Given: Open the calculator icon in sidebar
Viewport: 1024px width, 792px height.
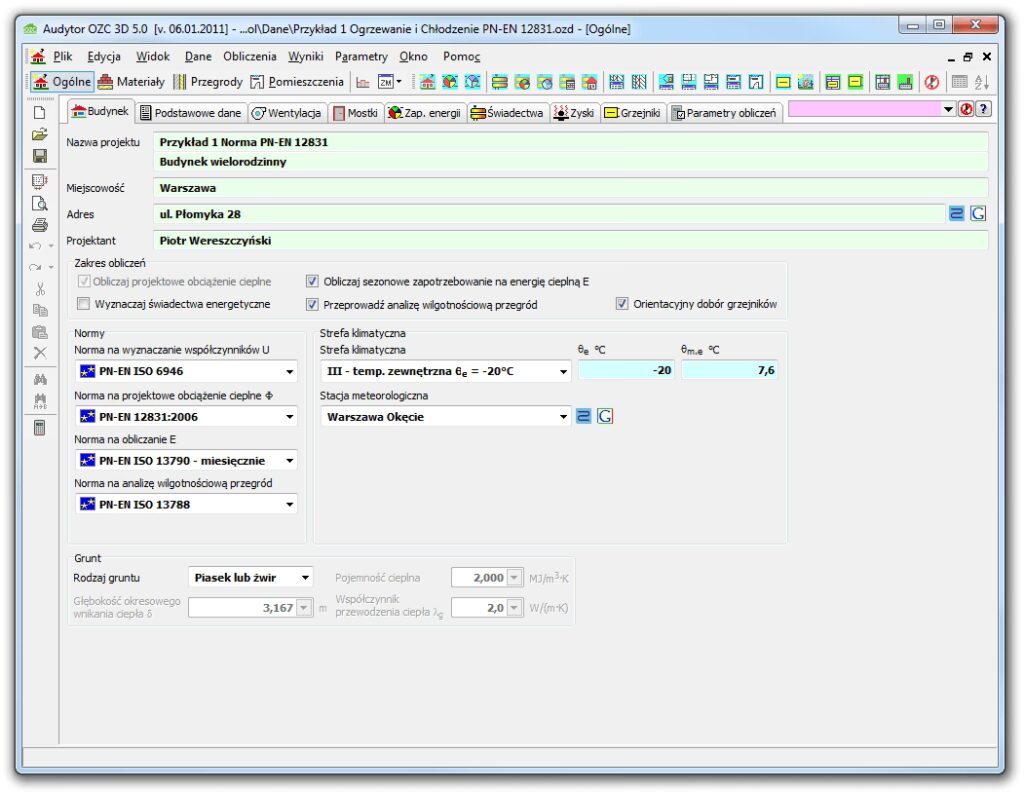Looking at the screenshot, I should click(x=40, y=428).
